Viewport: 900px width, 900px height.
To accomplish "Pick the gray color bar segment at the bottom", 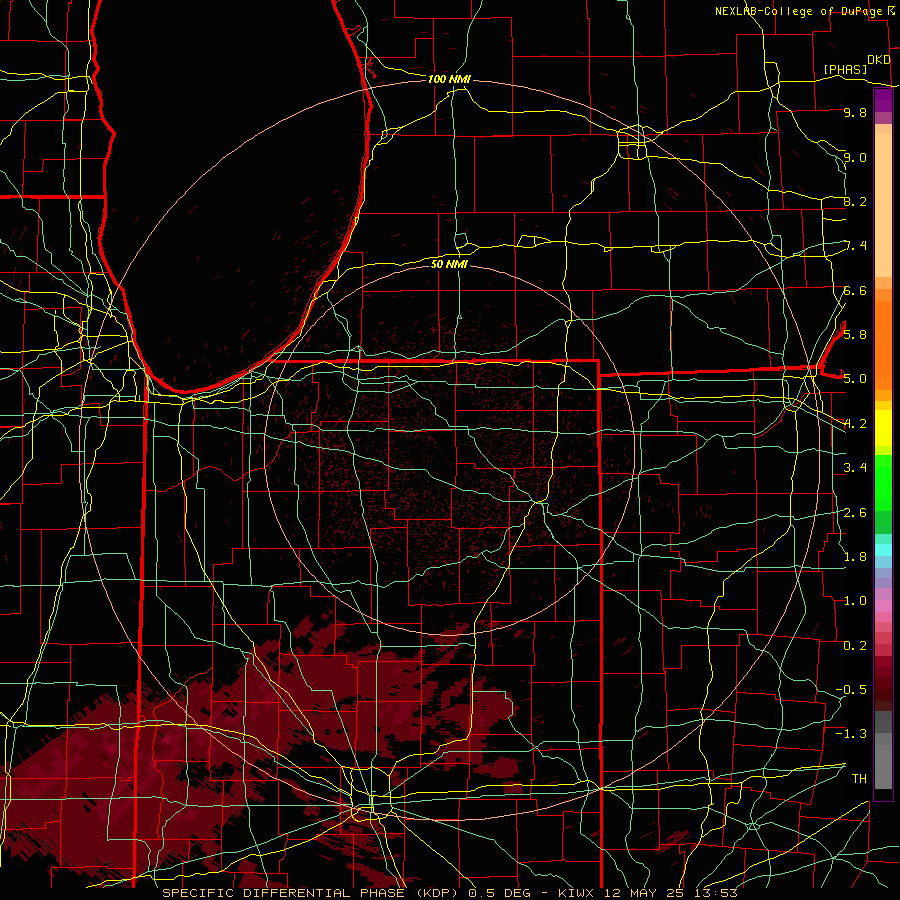I will coord(883,766).
